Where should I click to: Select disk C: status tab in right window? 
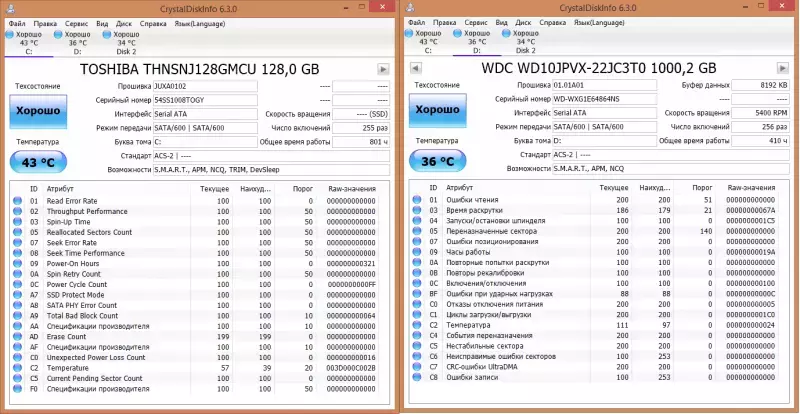pos(427,41)
